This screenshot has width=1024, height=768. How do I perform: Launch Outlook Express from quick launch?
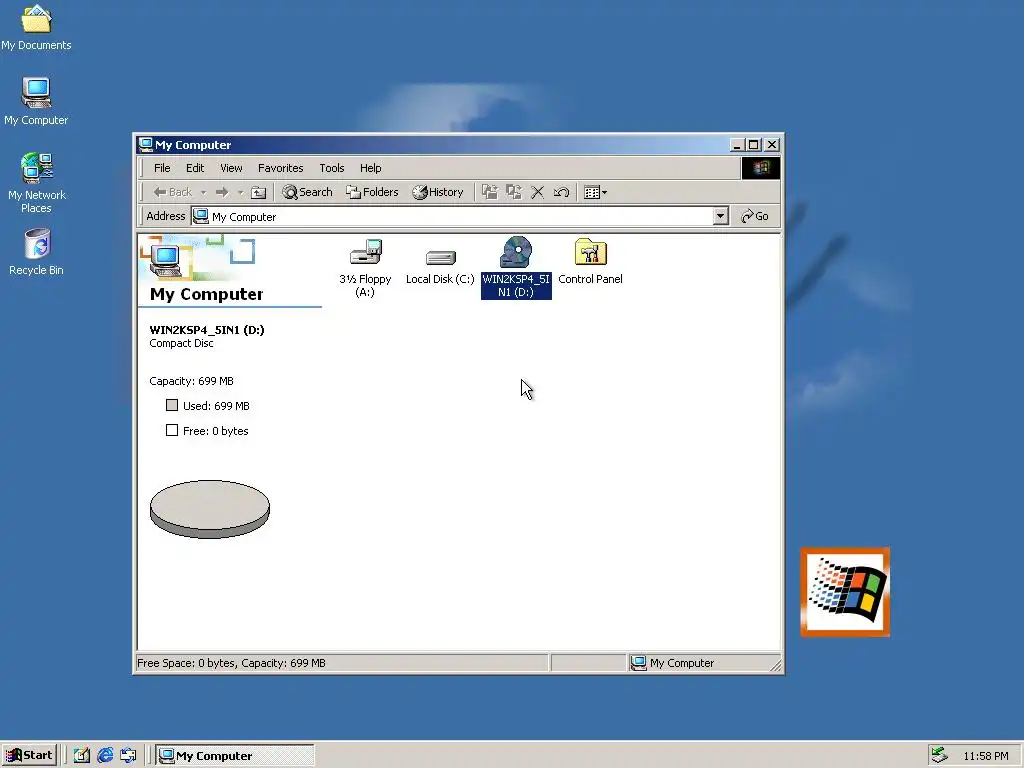[129, 756]
